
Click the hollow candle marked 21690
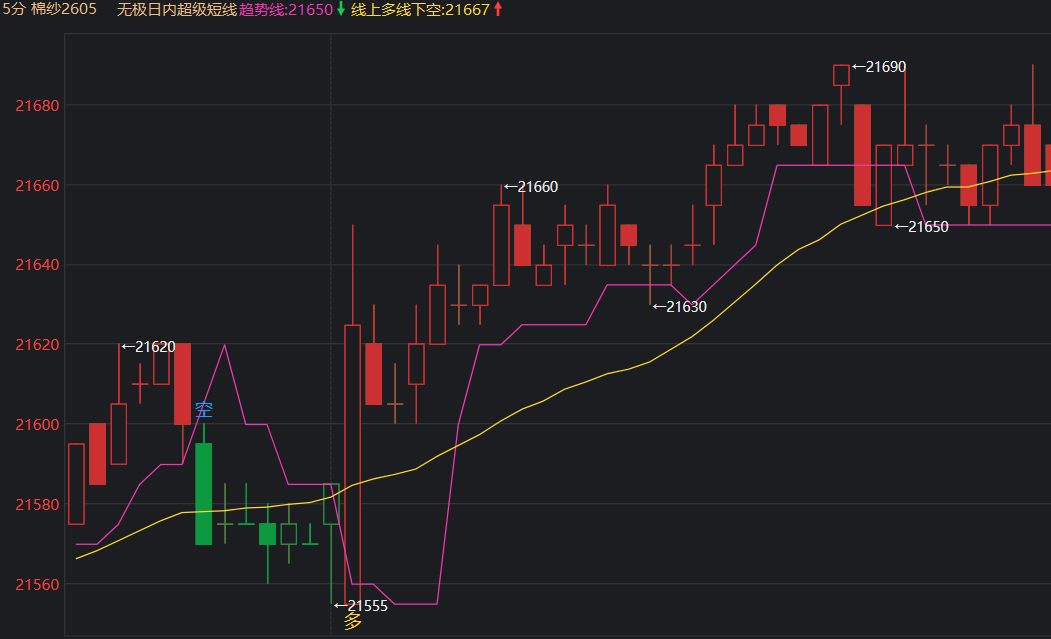841,75
